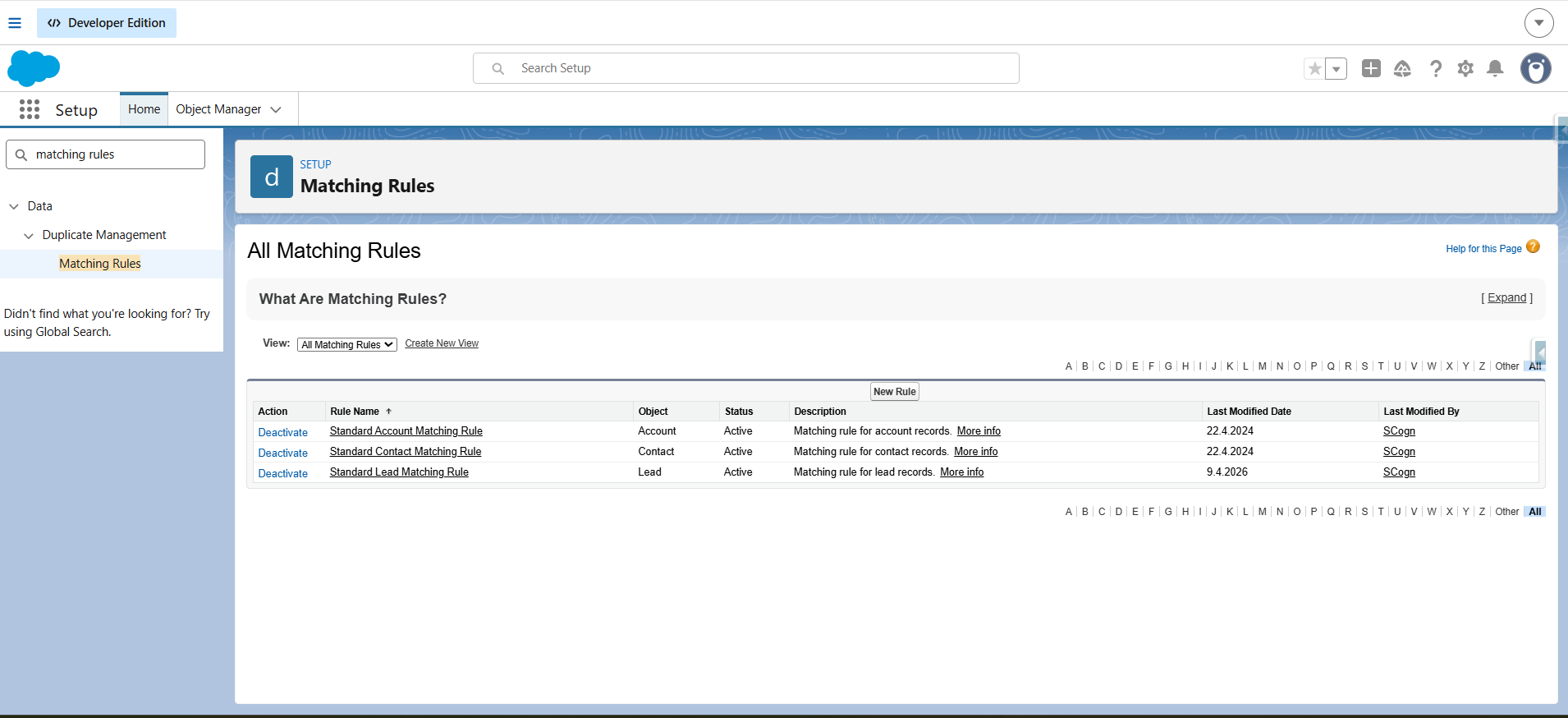Image resolution: width=1568 pixels, height=718 pixels.
Task: Switch to the Home tab
Action: [144, 109]
